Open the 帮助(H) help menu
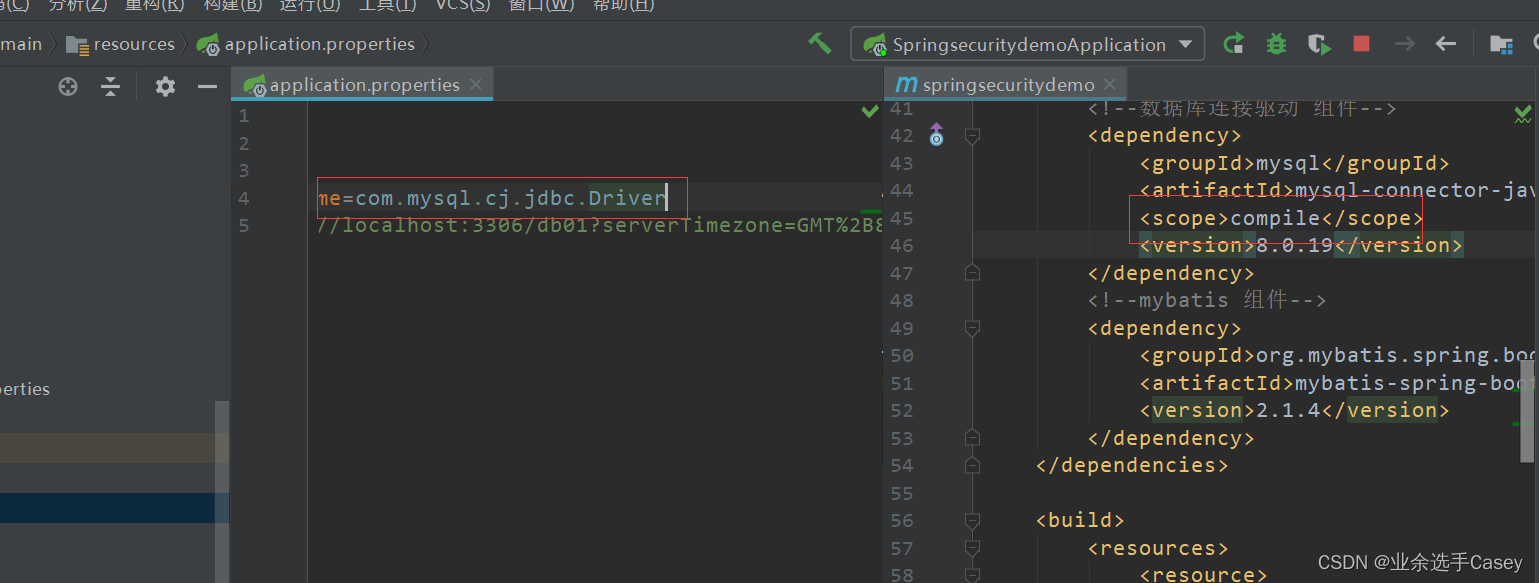The height and width of the screenshot is (583, 1539). (x=624, y=5)
